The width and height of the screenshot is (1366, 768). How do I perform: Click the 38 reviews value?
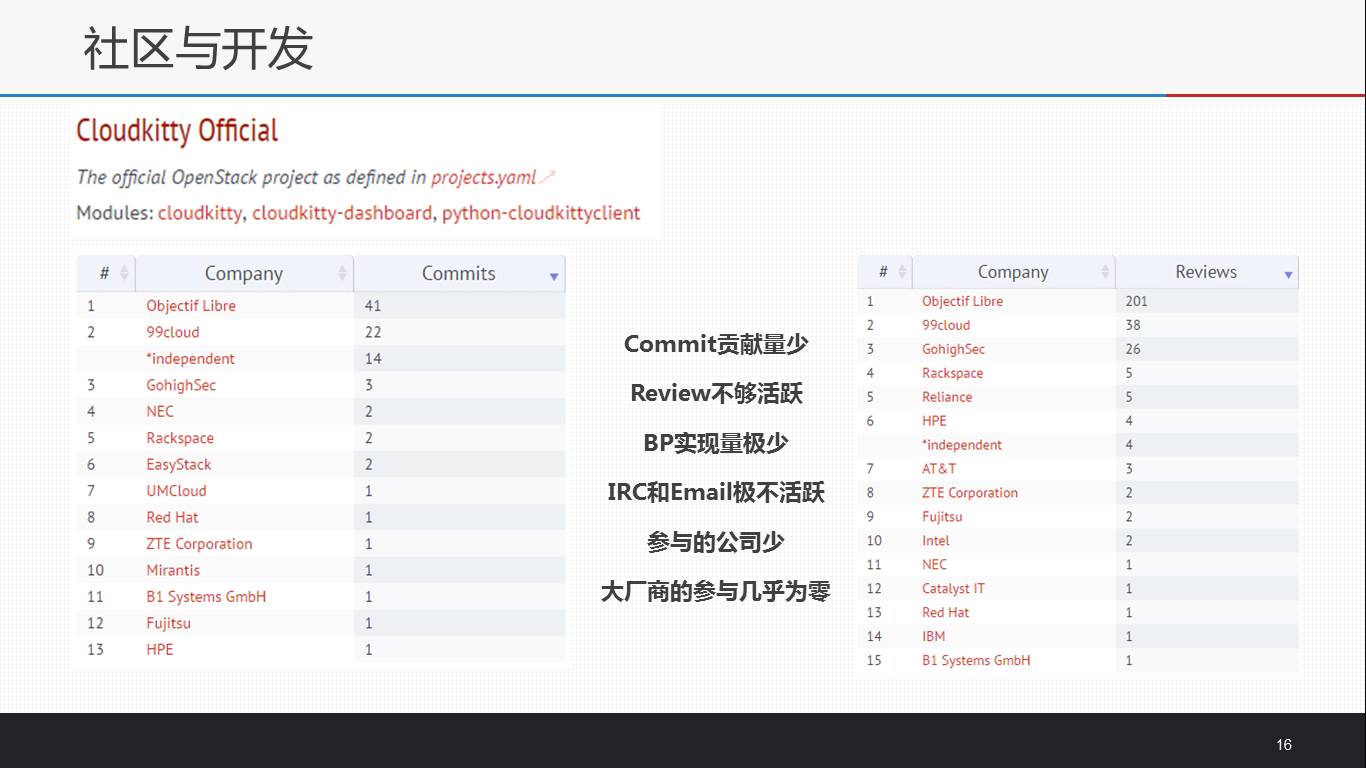pyautogui.click(x=1132, y=325)
